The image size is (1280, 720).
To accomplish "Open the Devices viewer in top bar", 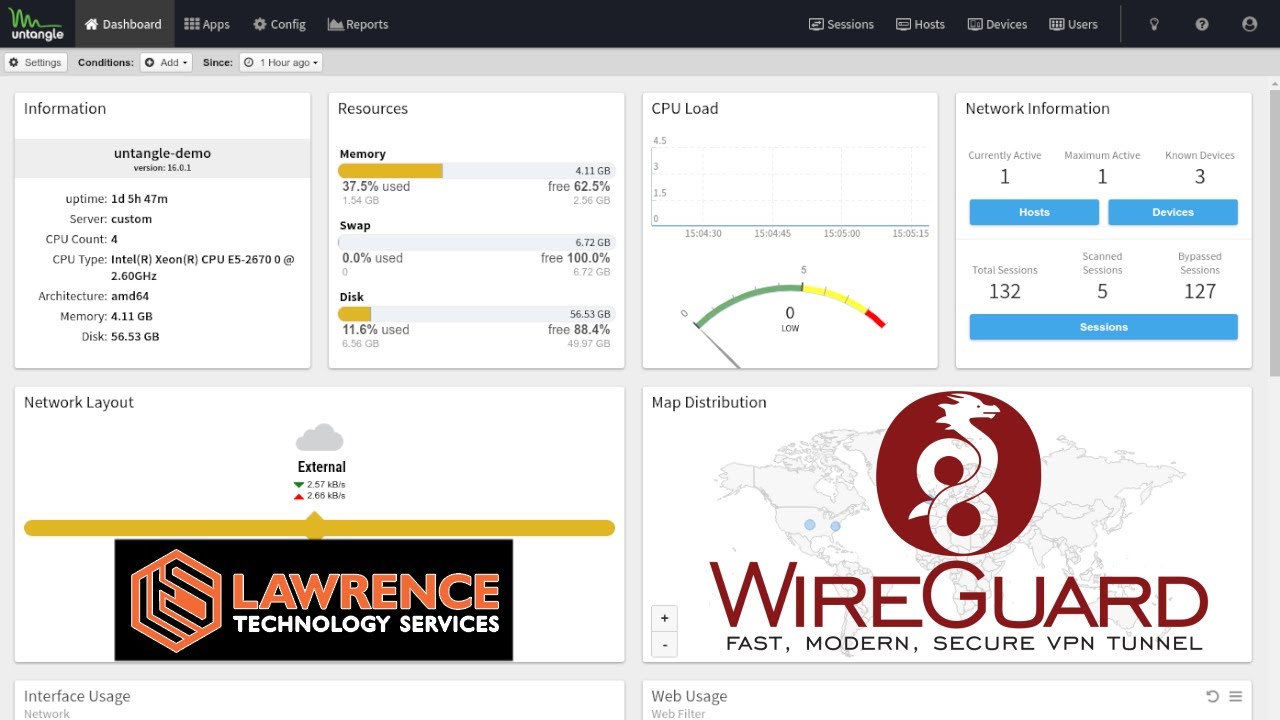I will [x=997, y=24].
